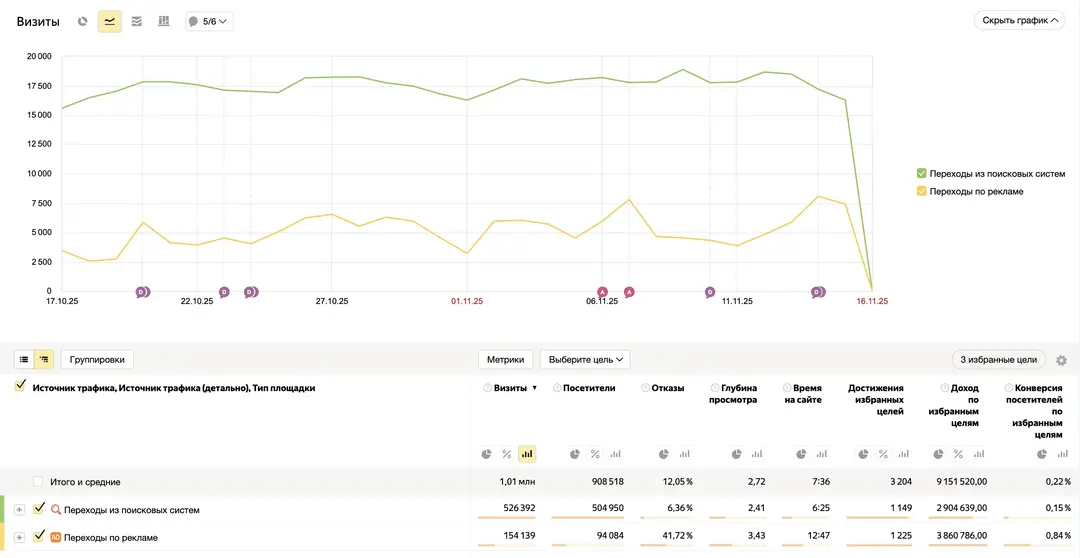Click the 526 392 visits cell
This screenshot has height=558, width=1080.
521,509
